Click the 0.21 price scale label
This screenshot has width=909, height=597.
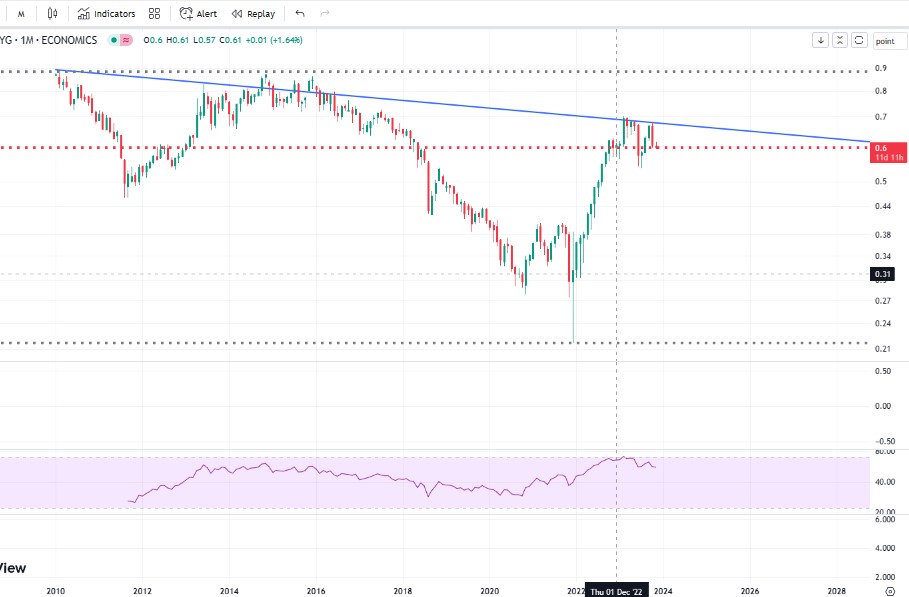[x=883, y=348]
